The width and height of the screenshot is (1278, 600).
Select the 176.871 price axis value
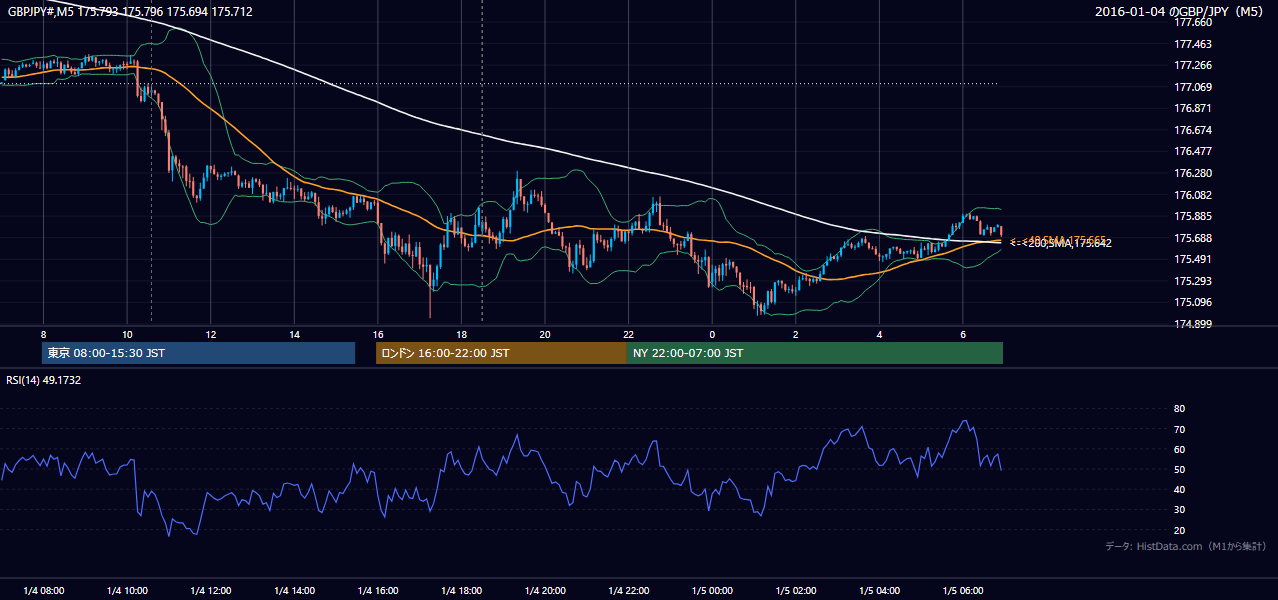pyautogui.click(x=1192, y=108)
